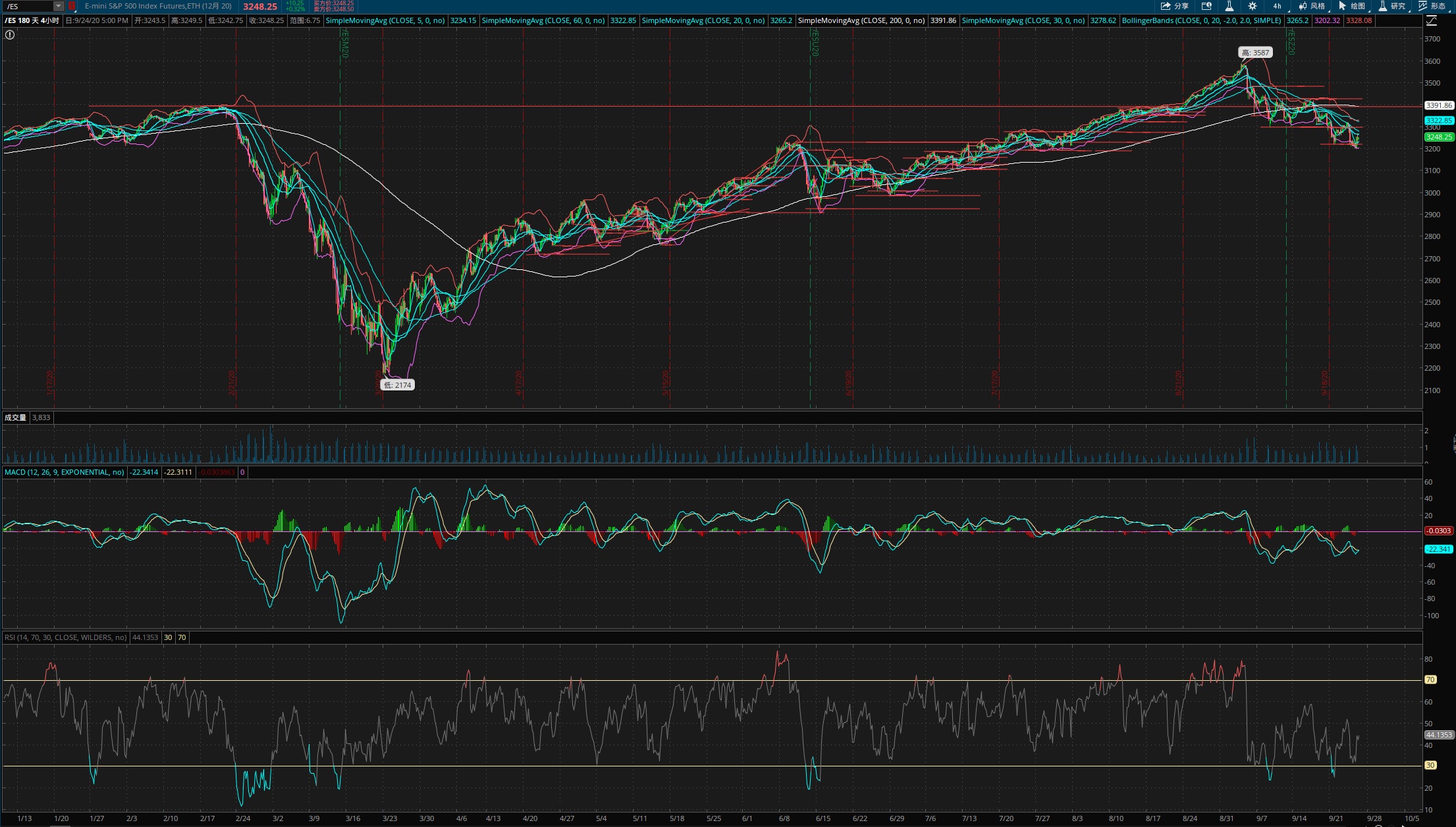Click the MACD value -22.3414
1456x827 pixels.
pyautogui.click(x=144, y=472)
